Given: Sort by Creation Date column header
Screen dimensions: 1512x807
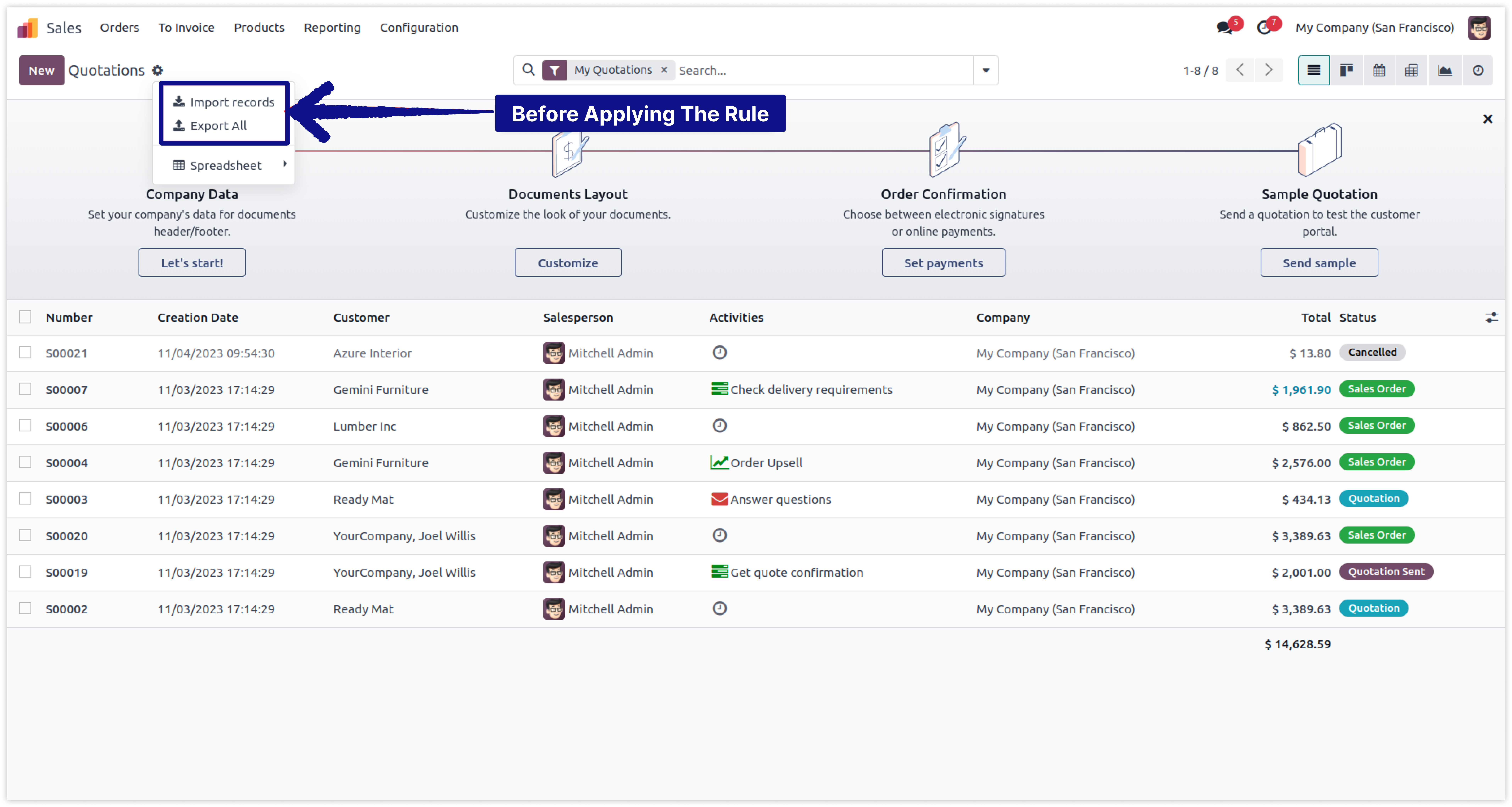Looking at the screenshot, I should (x=198, y=318).
